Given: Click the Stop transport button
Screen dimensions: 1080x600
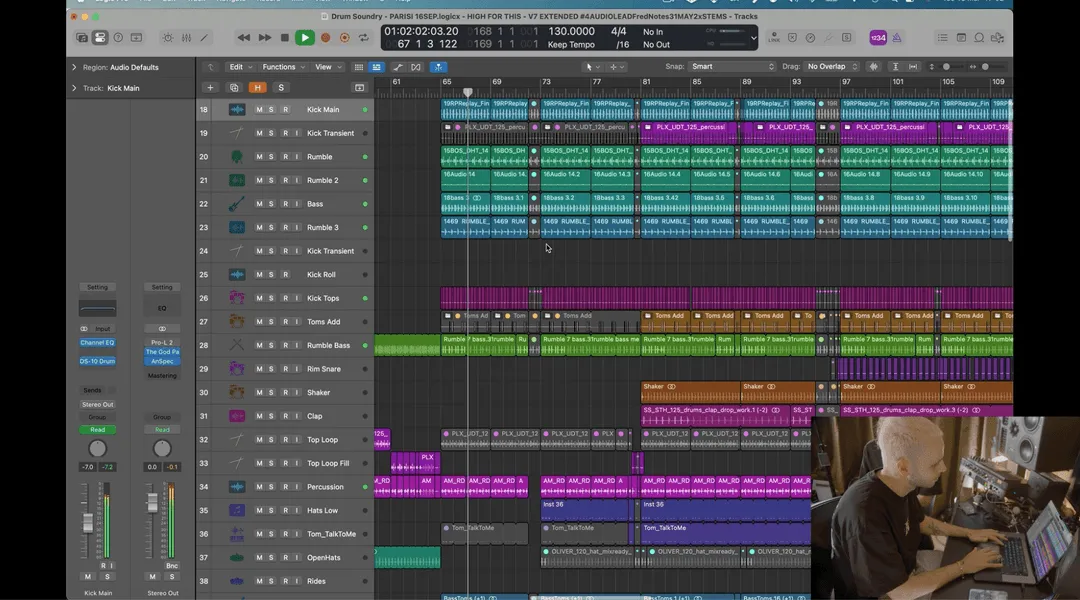Looking at the screenshot, I should click(x=284, y=38).
